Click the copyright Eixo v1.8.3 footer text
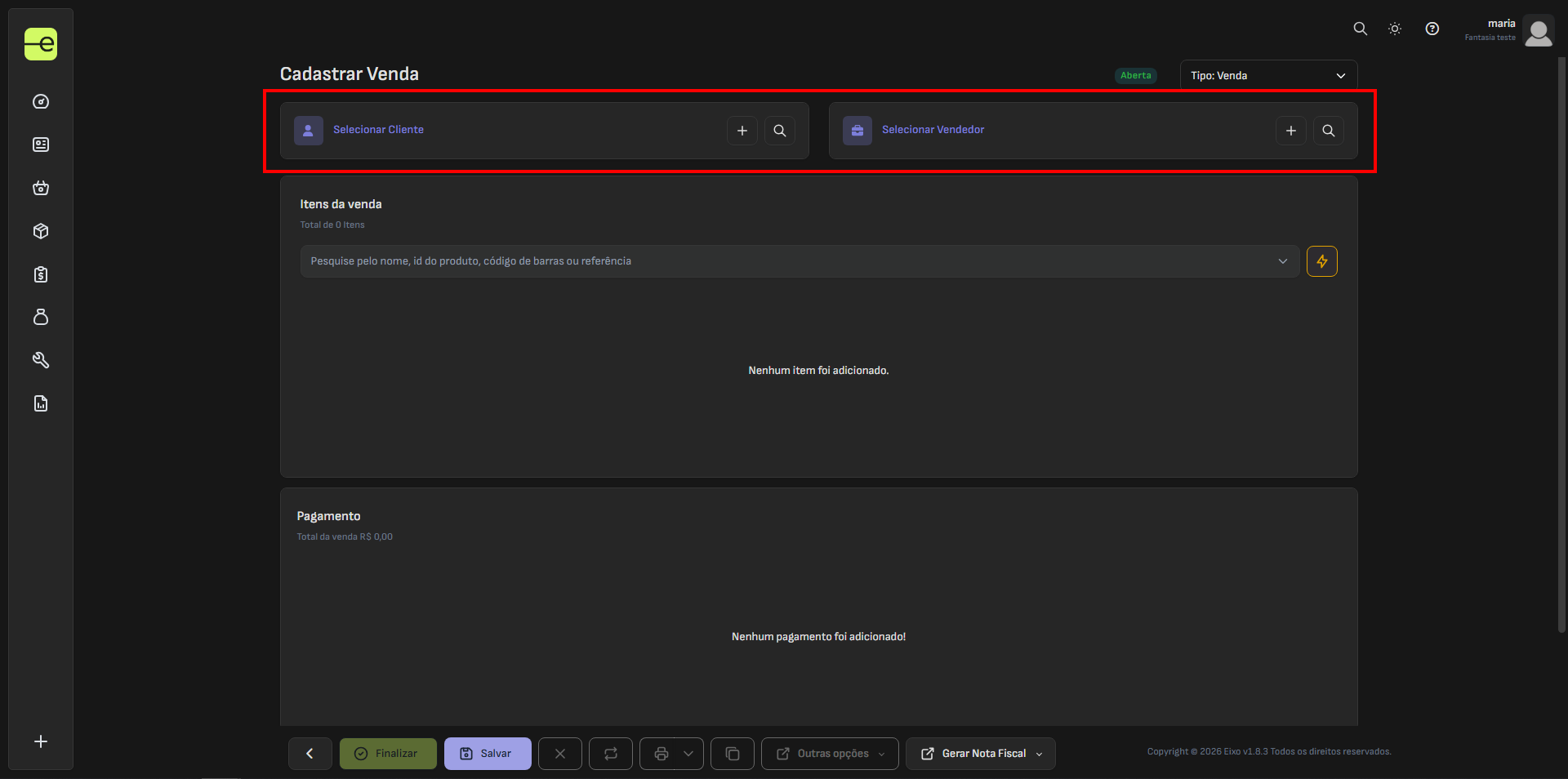Image resolution: width=1568 pixels, height=779 pixels. click(x=1269, y=751)
